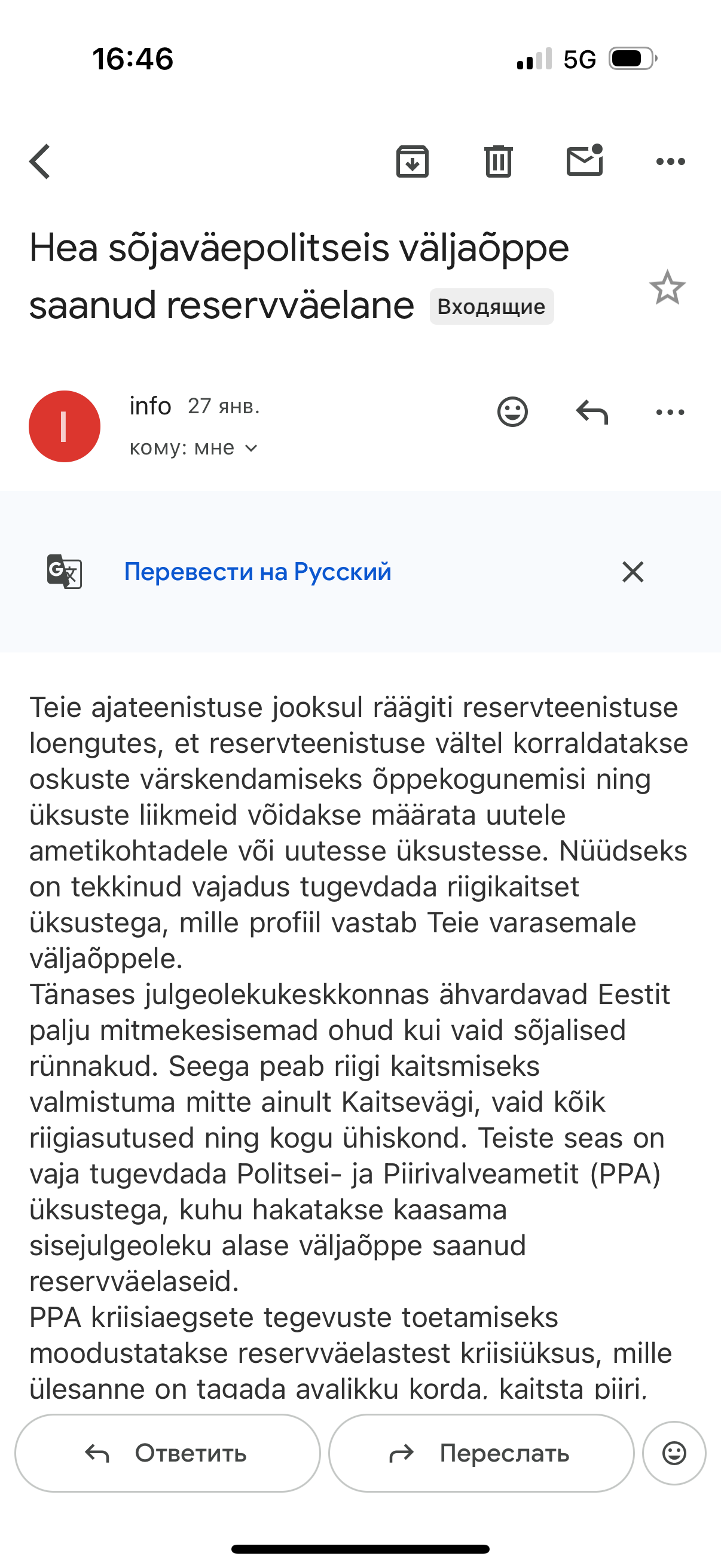Screen dimensions: 721x1568
Task: Archive this email with the archive icon
Action: point(413,162)
